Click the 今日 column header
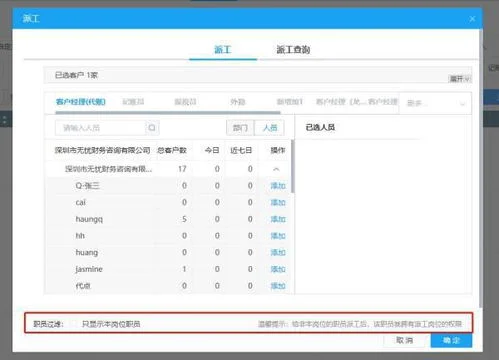The image size is (499, 360). (x=212, y=150)
